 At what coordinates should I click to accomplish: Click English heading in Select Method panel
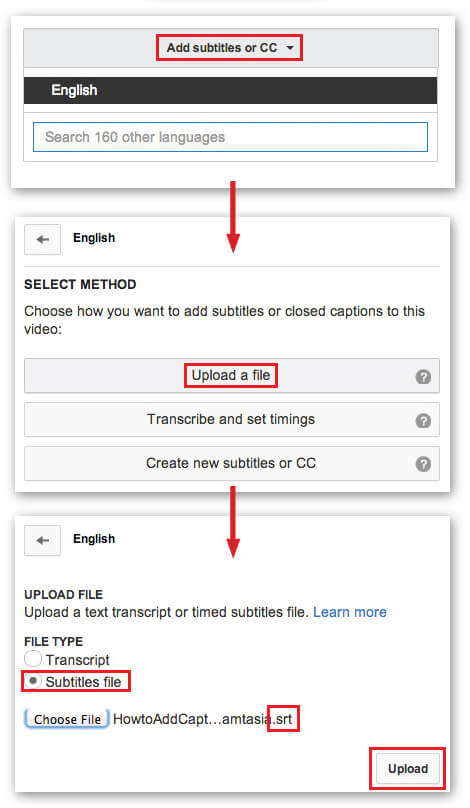tap(94, 238)
